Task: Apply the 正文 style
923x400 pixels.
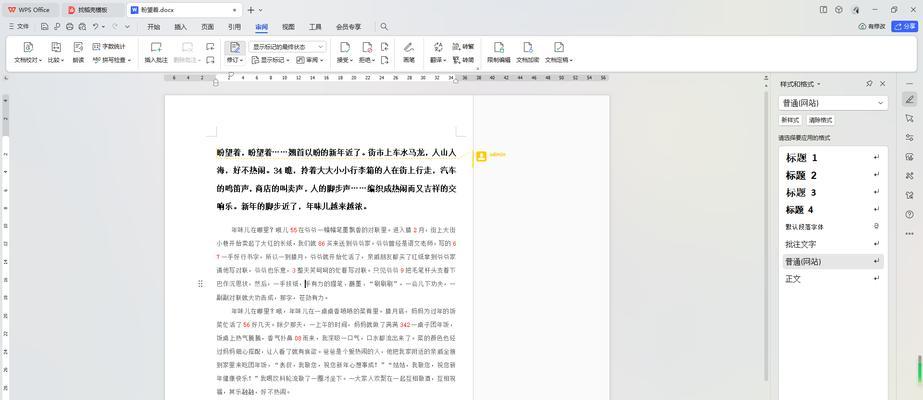Action: (x=832, y=279)
